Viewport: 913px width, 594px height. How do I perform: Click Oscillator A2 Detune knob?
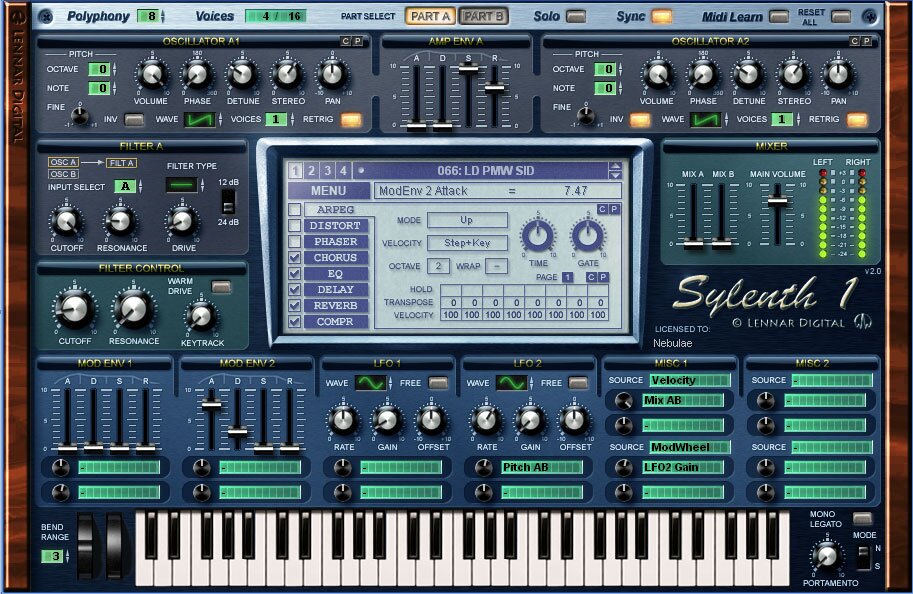[748, 75]
